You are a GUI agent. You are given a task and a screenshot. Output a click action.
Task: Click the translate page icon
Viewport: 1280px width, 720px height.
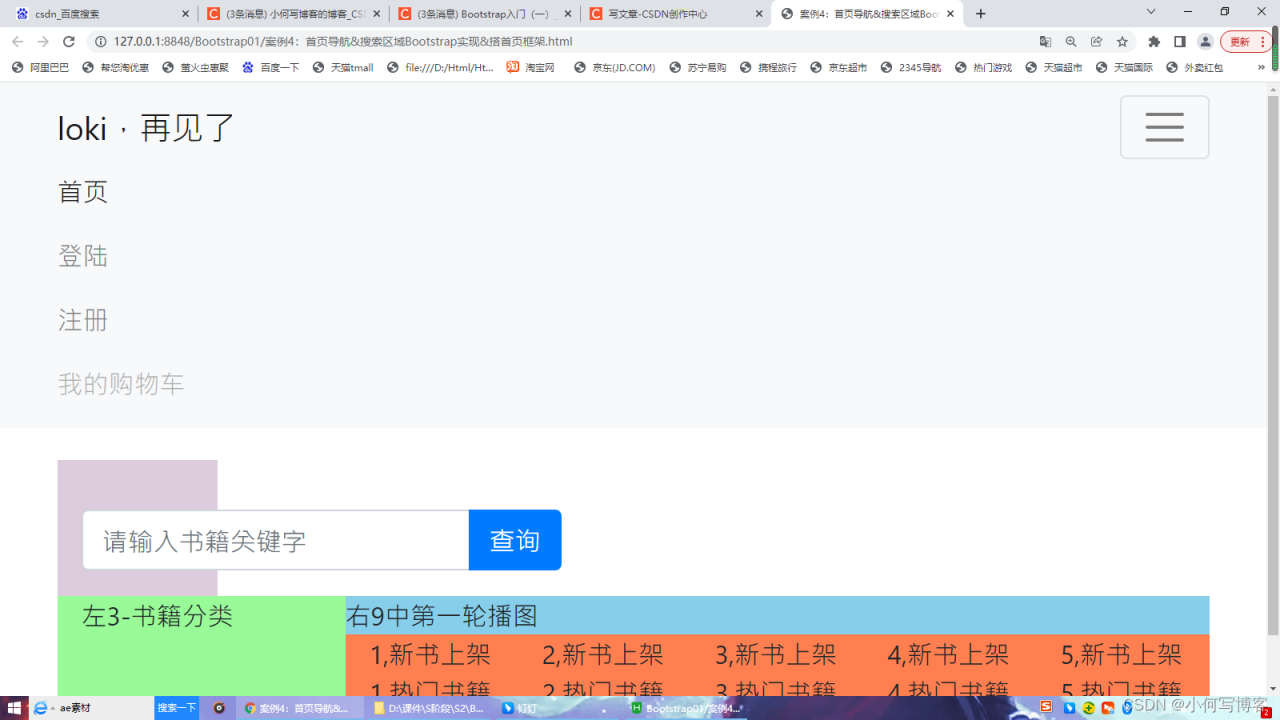[x=1045, y=42]
